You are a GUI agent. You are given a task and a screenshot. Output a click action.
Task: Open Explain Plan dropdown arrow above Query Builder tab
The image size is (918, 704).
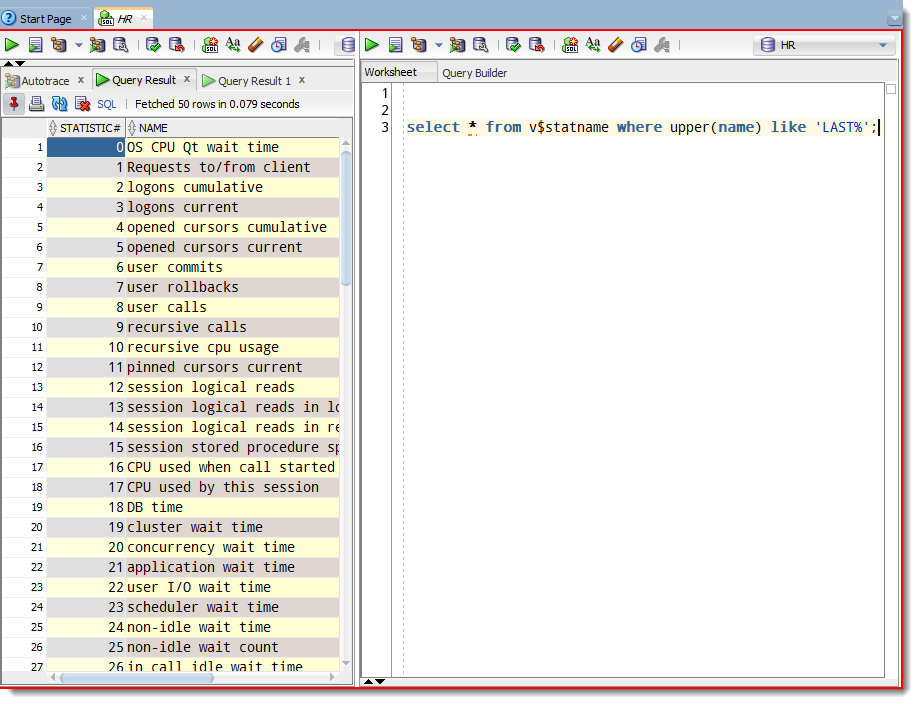click(x=439, y=45)
